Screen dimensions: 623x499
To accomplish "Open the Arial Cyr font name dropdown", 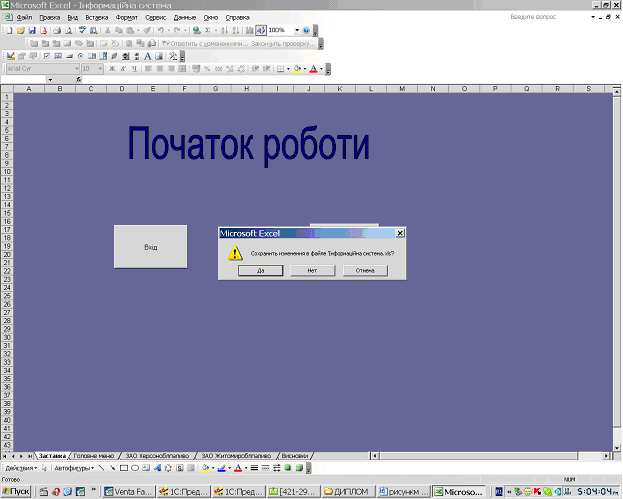I will tap(74, 69).
